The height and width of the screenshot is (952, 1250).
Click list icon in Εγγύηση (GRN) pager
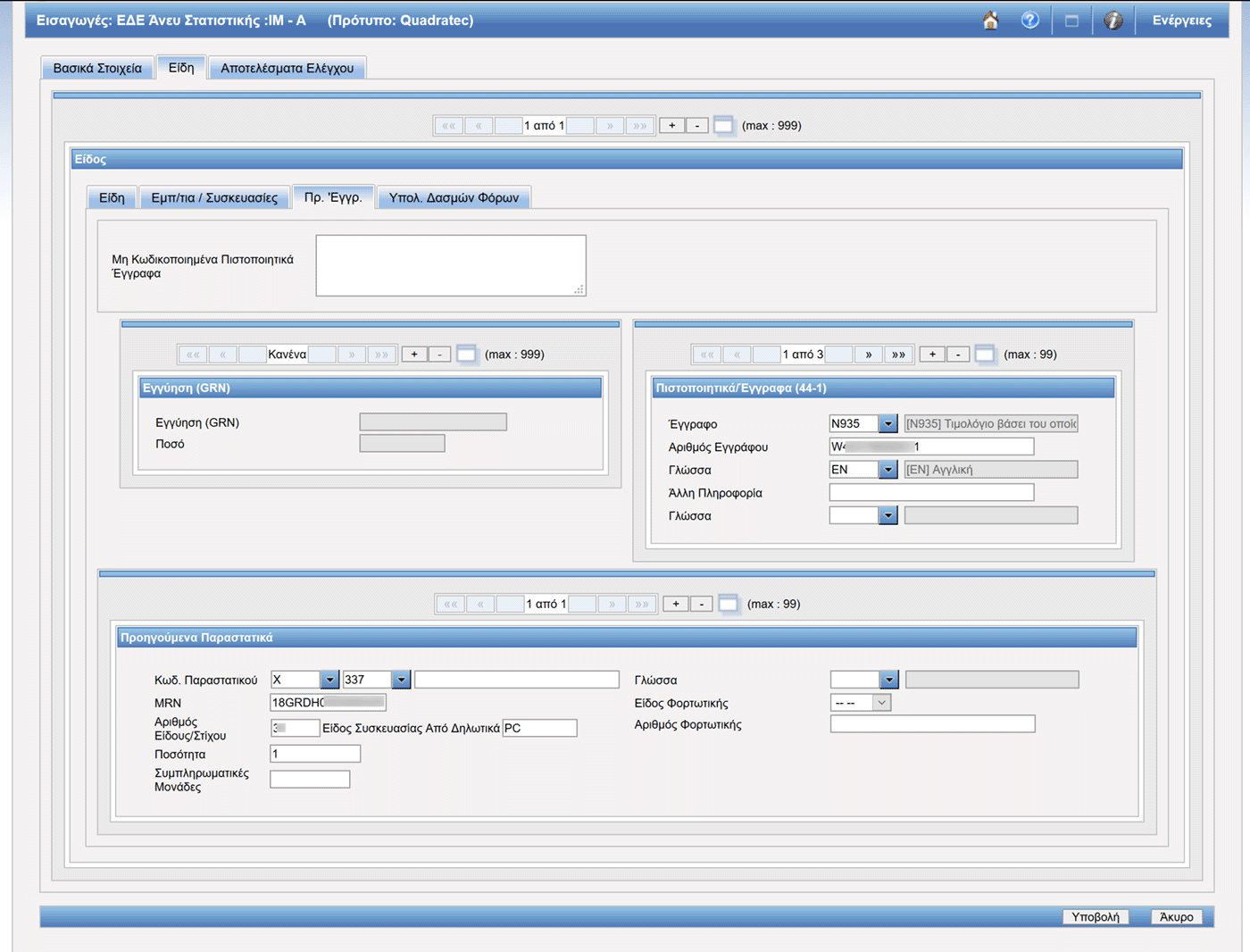click(466, 354)
